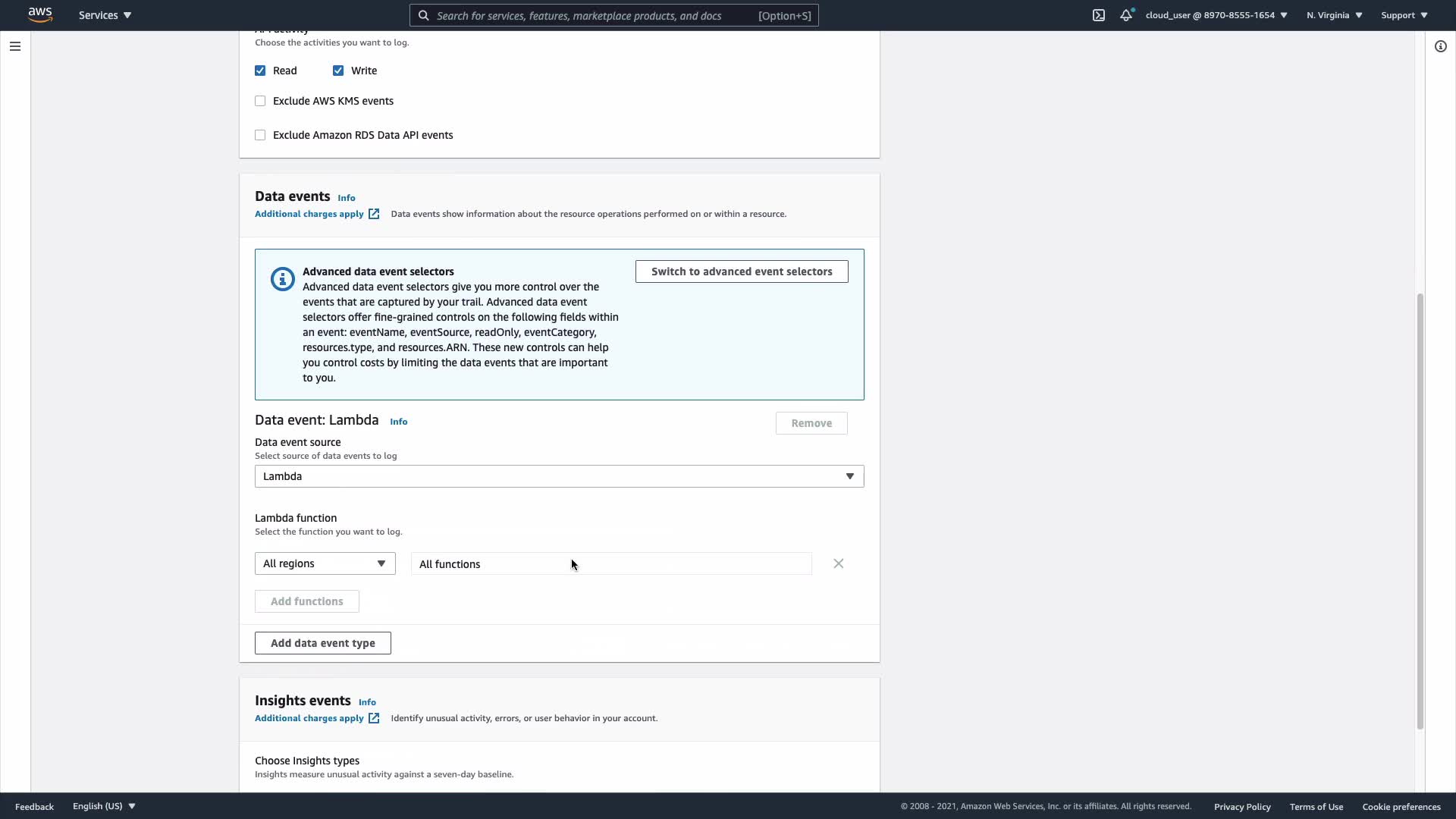This screenshot has width=1456, height=819.
Task: Expand the All regions dropdown
Action: pos(325,563)
